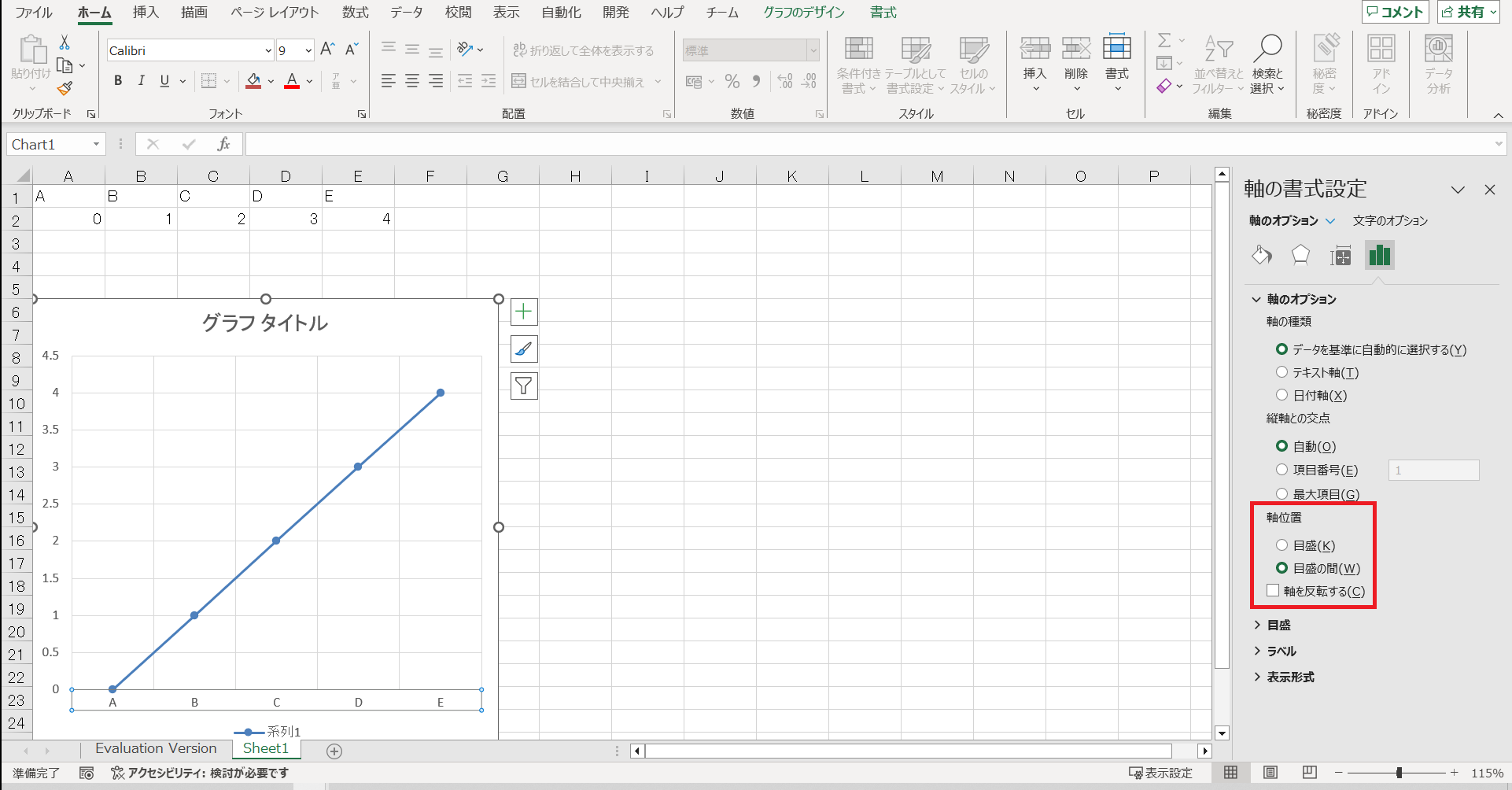This screenshot has height=790, width=1512.
Task: Click the Chart Styles brush button
Action: [x=524, y=349]
